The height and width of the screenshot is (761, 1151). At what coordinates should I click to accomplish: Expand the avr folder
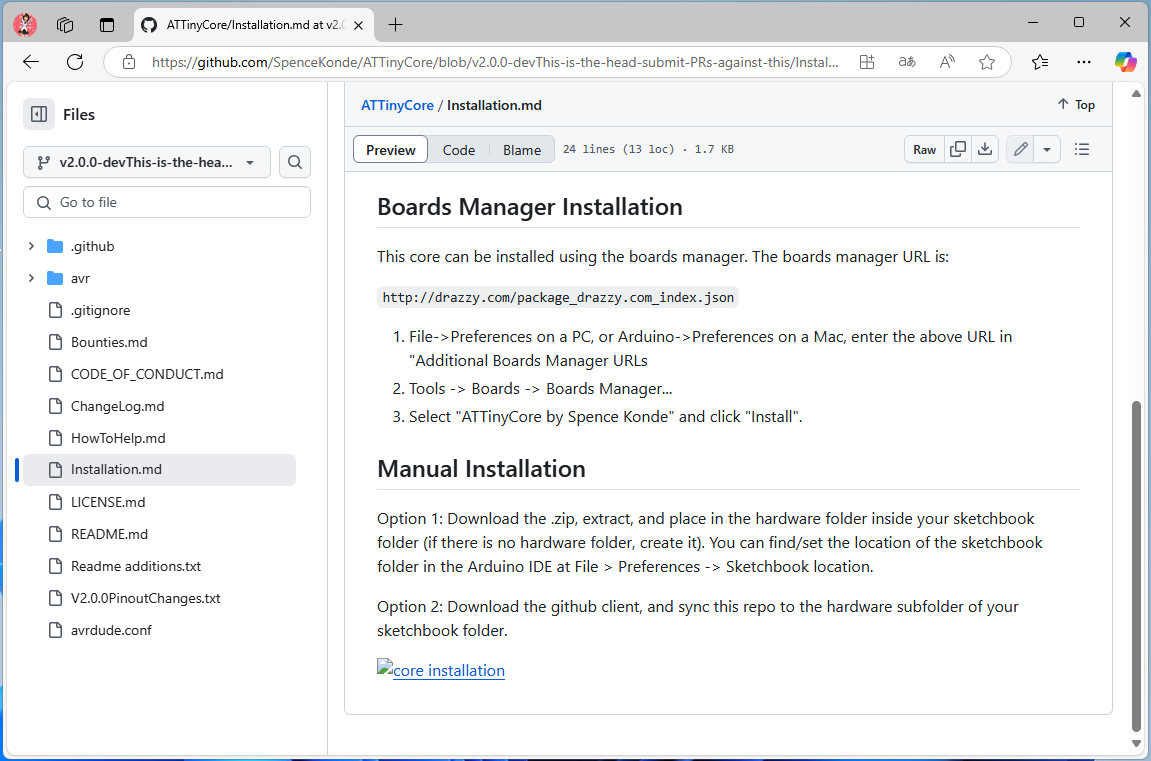coord(31,278)
